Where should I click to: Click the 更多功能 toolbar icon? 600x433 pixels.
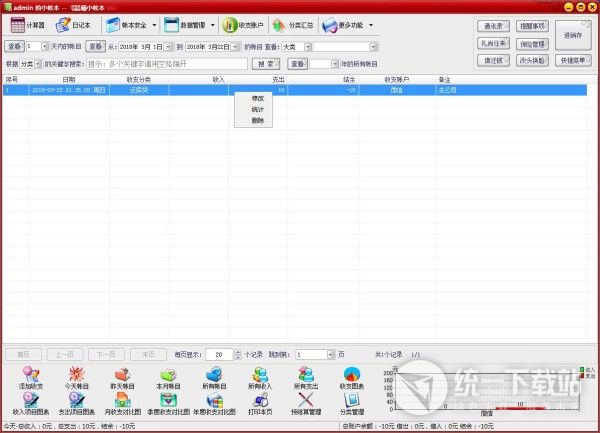(x=329, y=25)
